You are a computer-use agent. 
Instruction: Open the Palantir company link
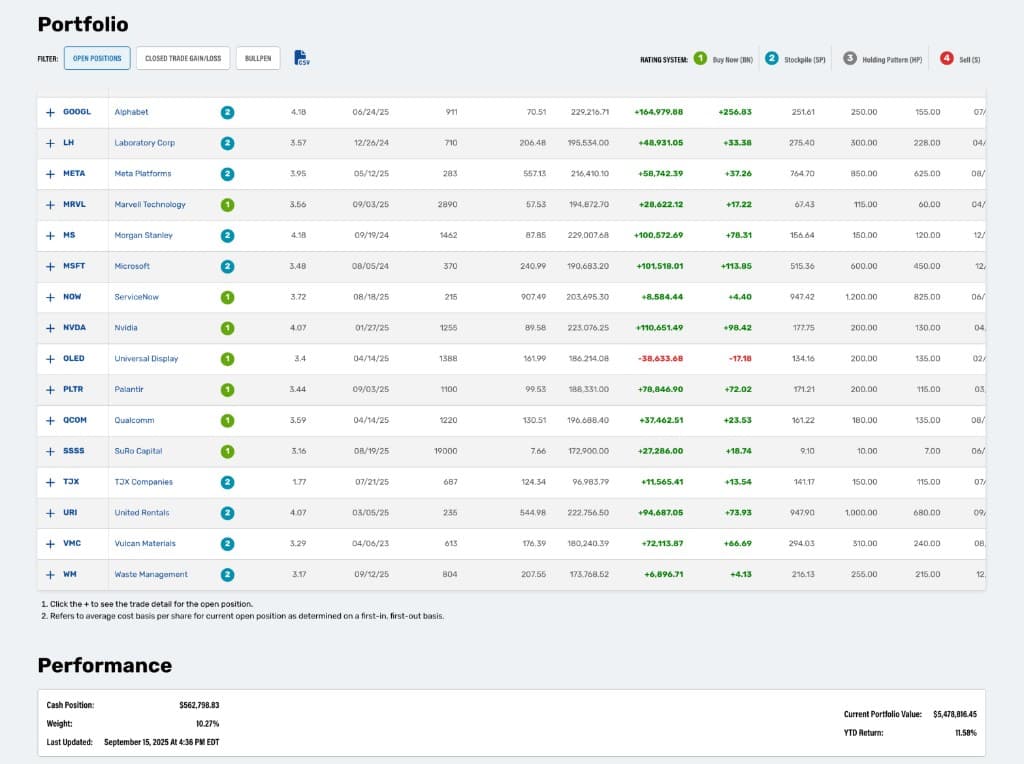point(129,390)
